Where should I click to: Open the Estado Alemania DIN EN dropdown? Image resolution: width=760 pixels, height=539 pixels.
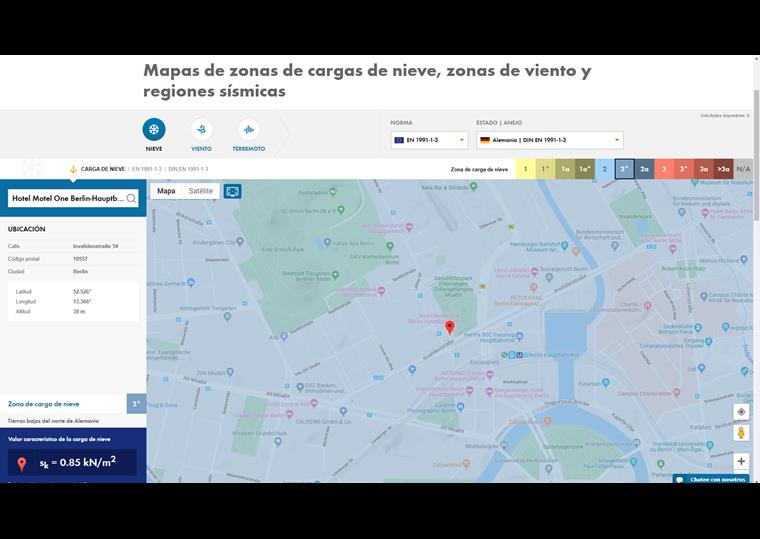click(550, 140)
